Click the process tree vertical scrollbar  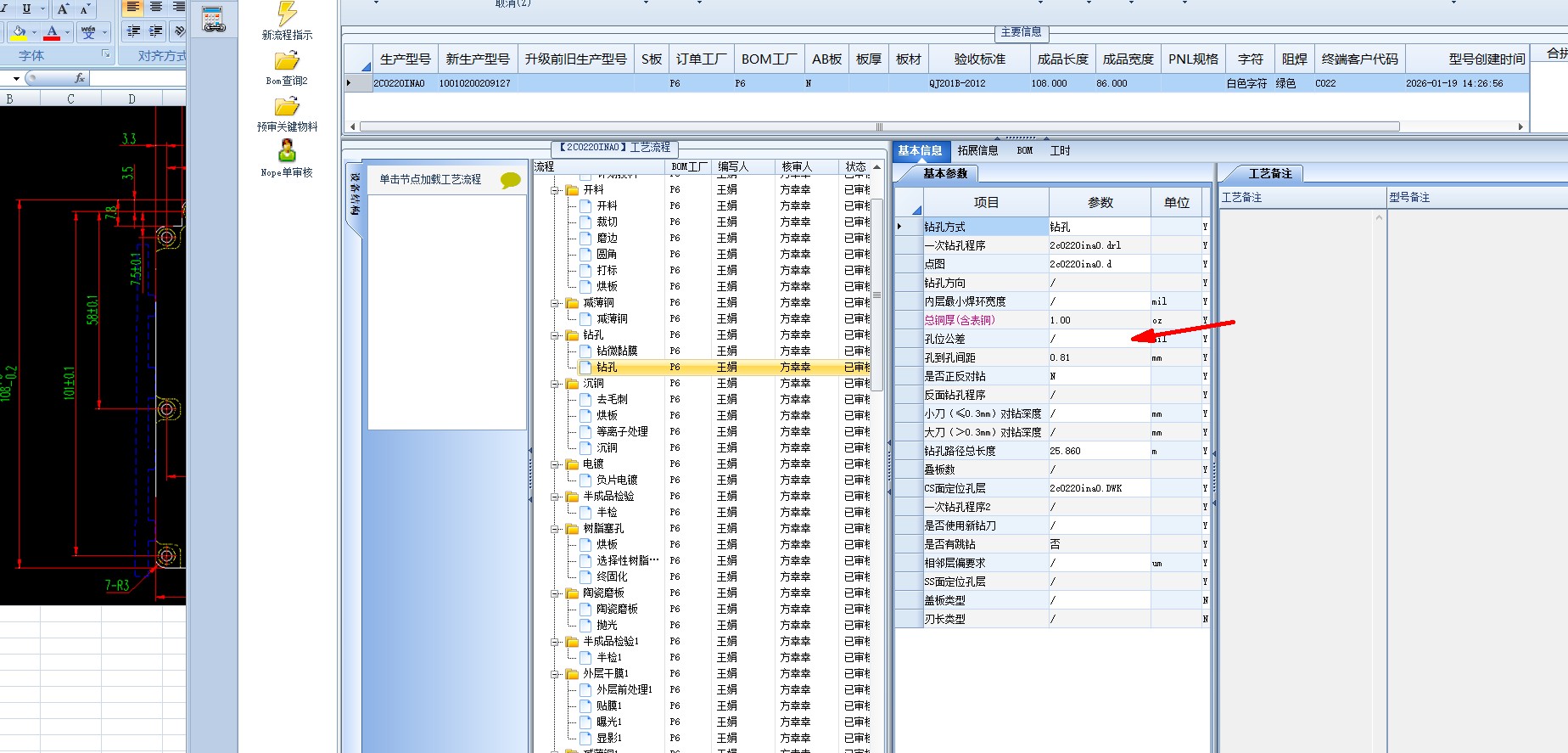(x=876, y=295)
